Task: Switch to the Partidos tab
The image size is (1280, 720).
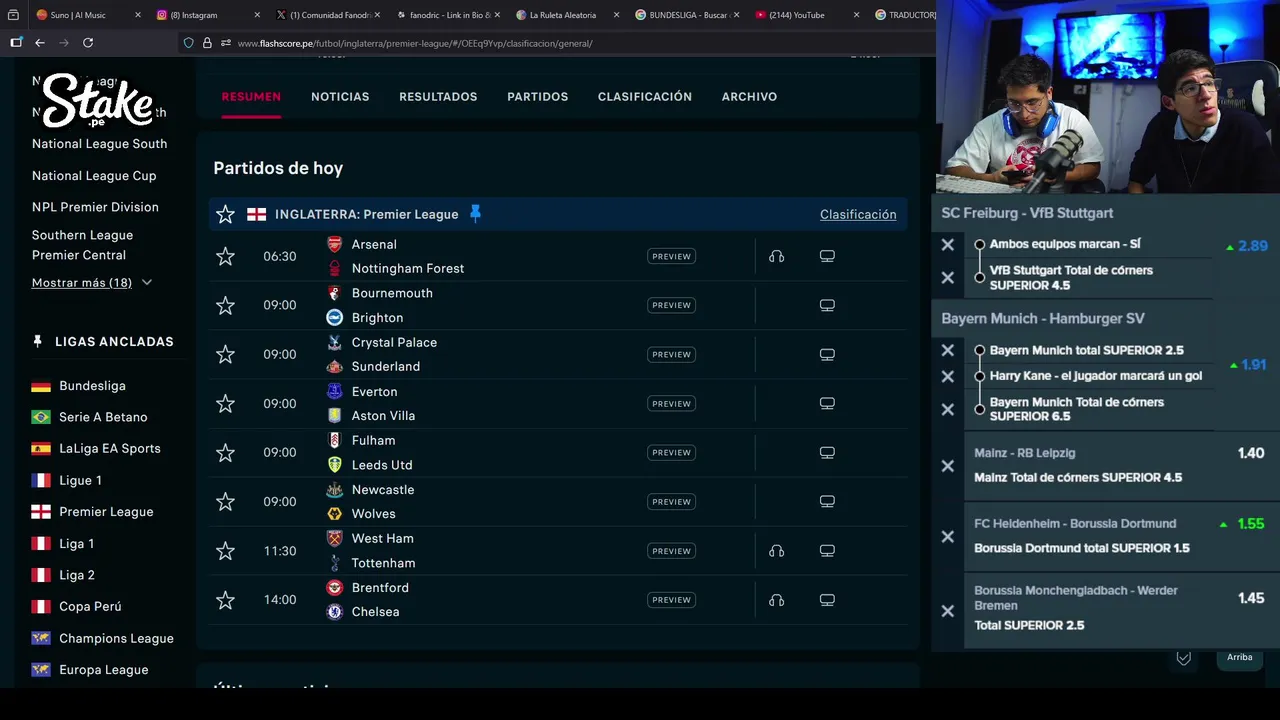Action: pos(537,97)
